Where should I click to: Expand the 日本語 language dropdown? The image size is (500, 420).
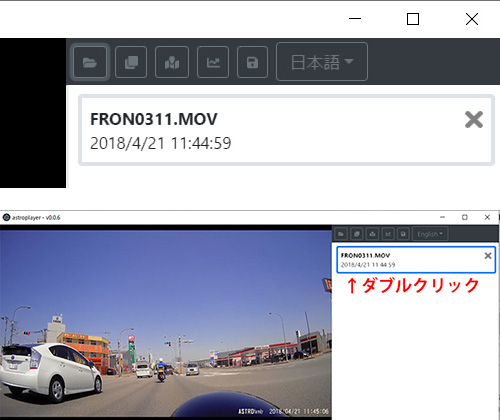322,62
